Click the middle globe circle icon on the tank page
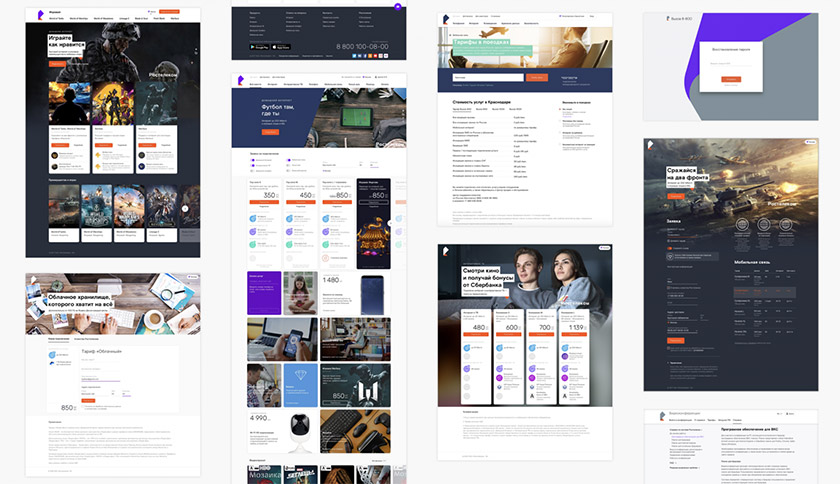This screenshot has width=840, height=484. coord(764,225)
